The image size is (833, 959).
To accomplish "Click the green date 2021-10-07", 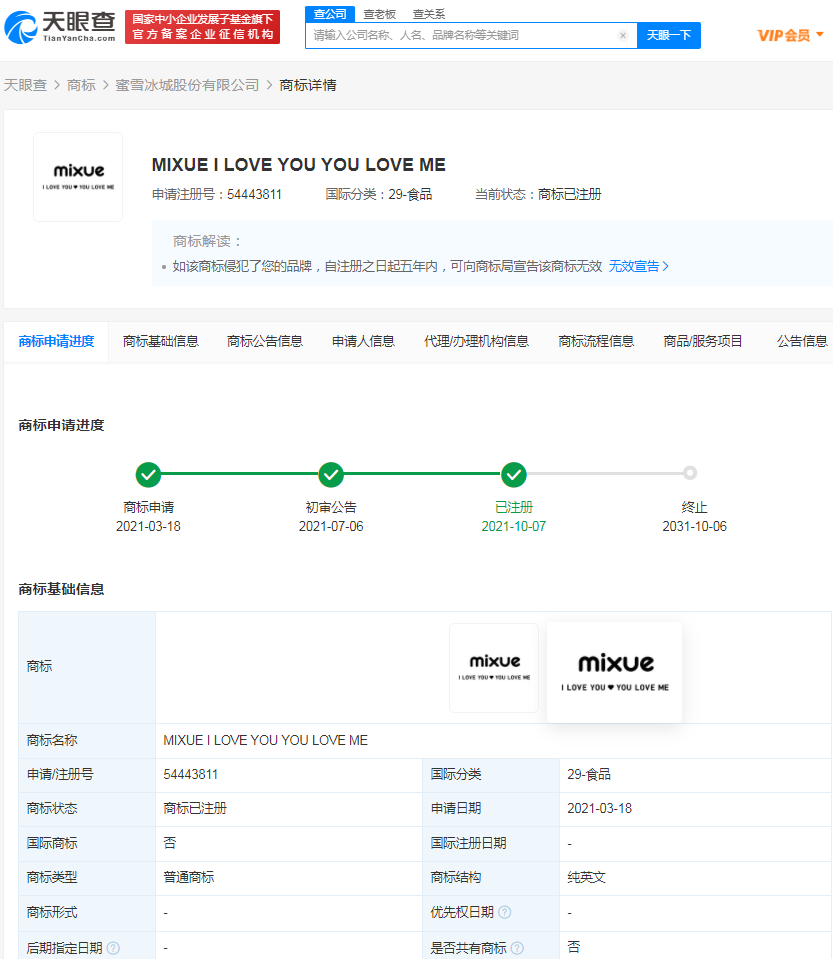I will coord(514,526).
